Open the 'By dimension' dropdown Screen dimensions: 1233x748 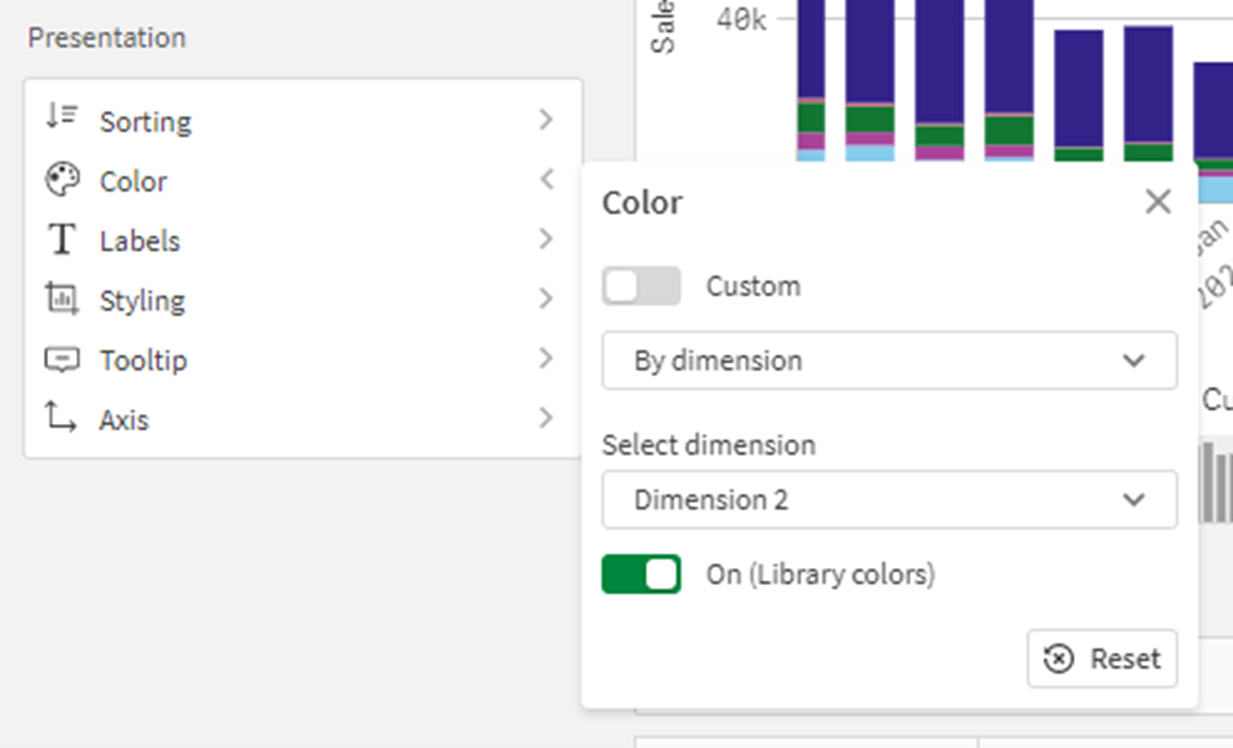tap(890, 361)
